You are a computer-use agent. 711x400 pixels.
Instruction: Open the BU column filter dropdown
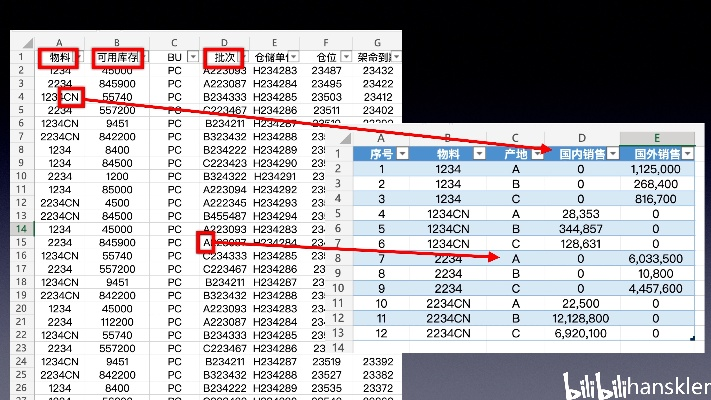pos(193,57)
